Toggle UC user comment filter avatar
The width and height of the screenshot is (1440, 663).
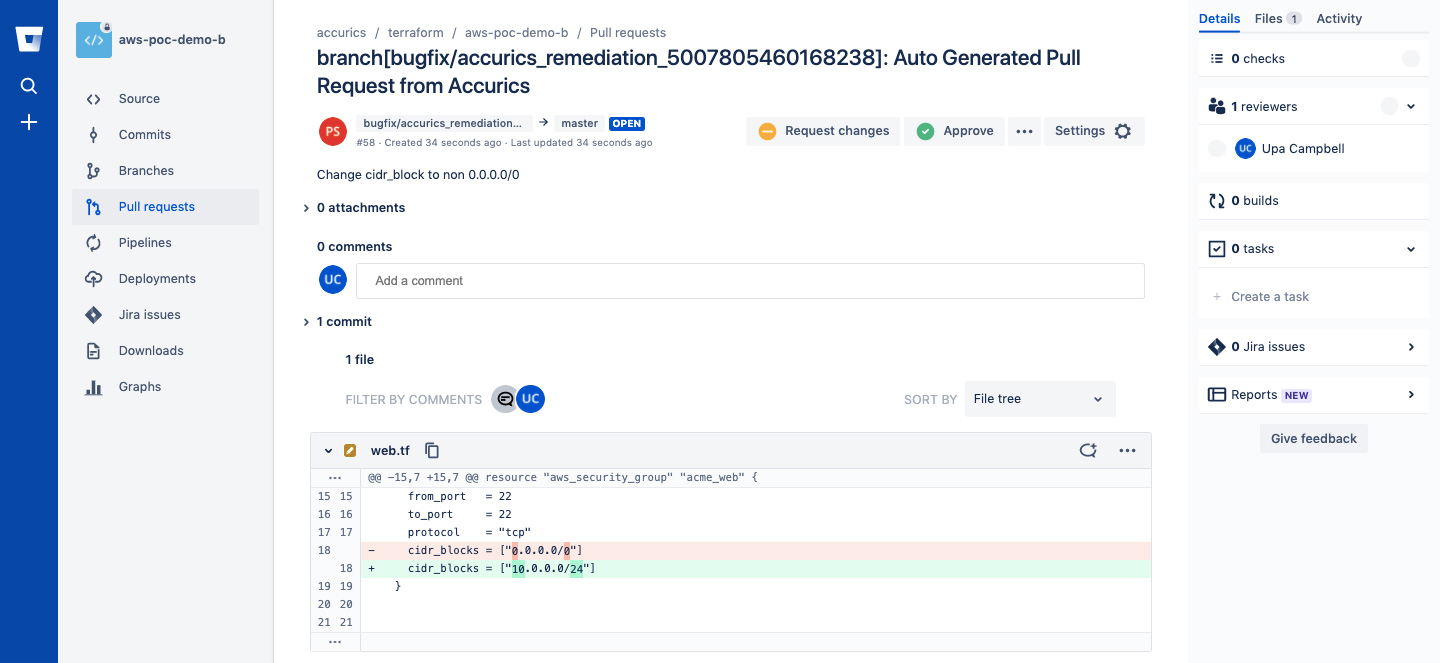click(531, 399)
